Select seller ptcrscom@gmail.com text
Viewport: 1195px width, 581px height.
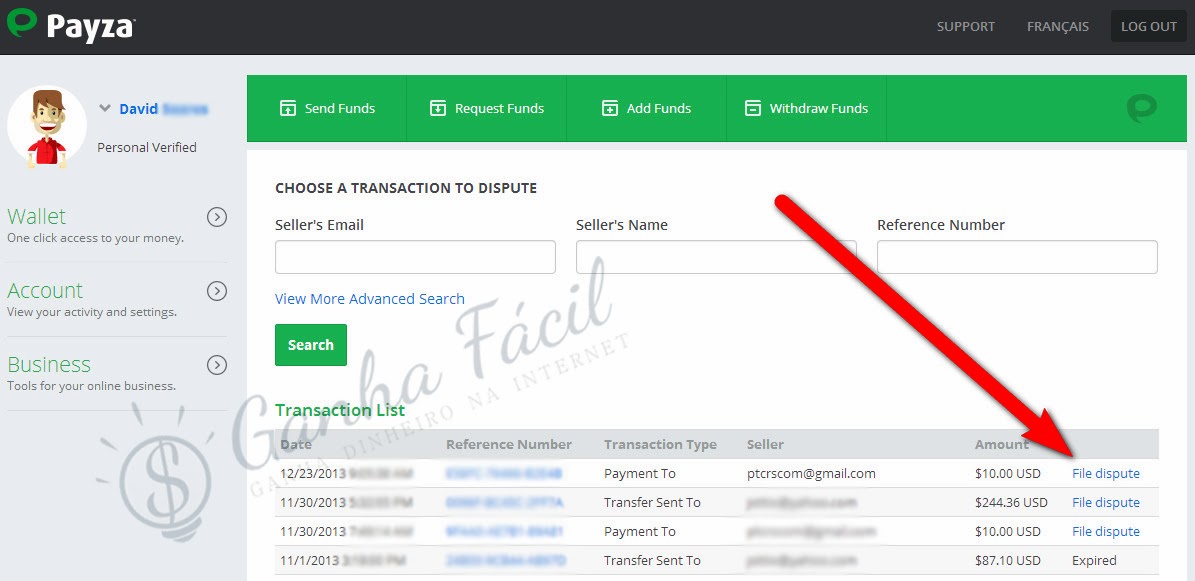pyautogui.click(x=811, y=473)
